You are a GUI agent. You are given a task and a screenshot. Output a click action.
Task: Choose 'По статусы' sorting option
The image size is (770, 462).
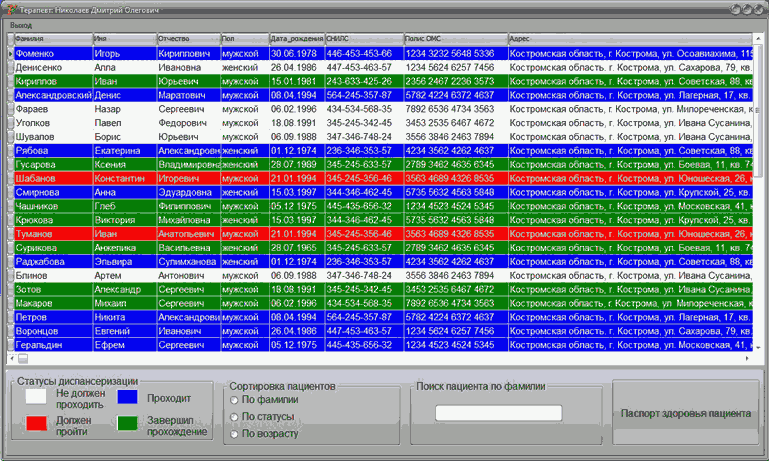[x=234, y=416]
